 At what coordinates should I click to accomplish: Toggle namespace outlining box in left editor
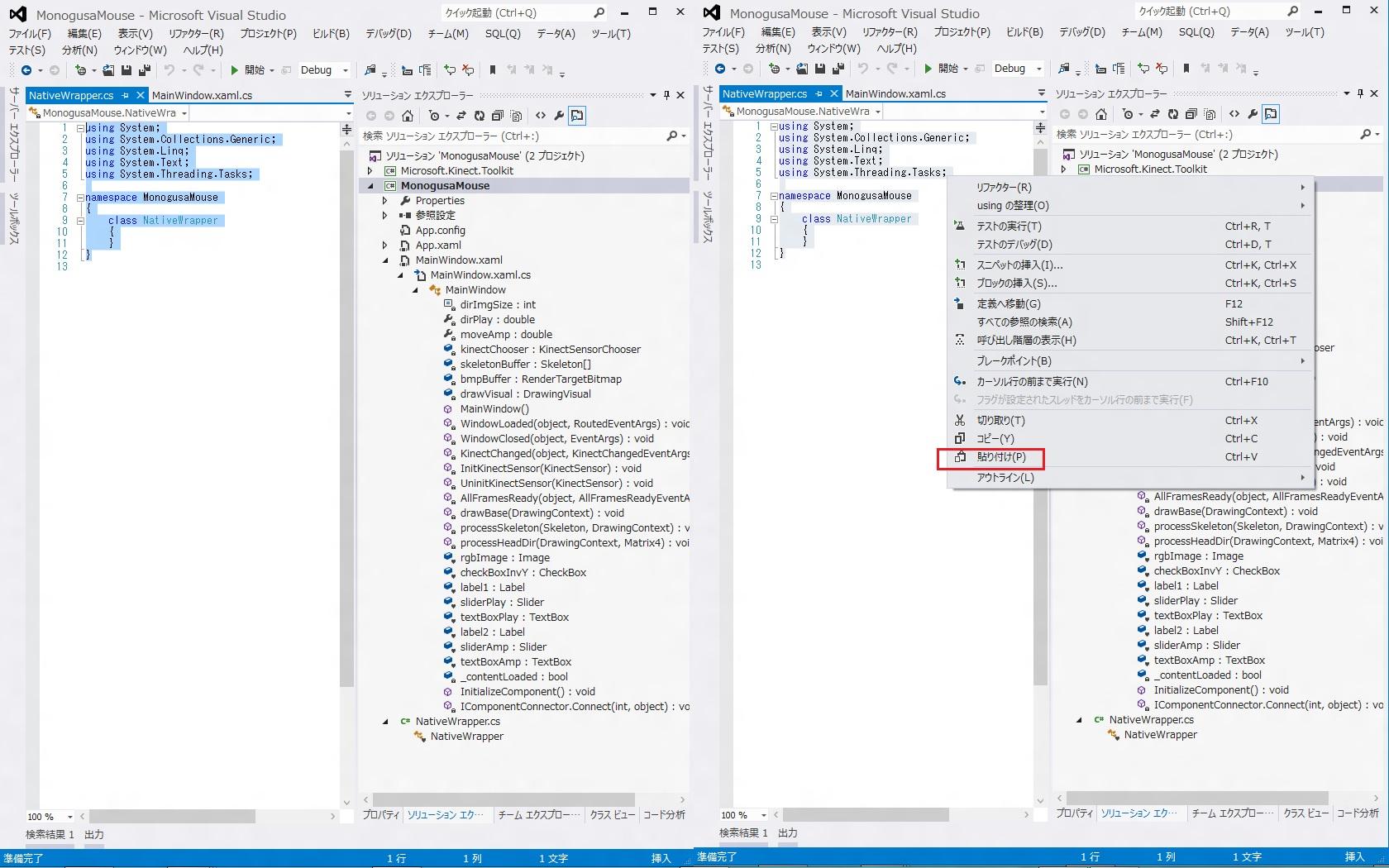pos(80,198)
